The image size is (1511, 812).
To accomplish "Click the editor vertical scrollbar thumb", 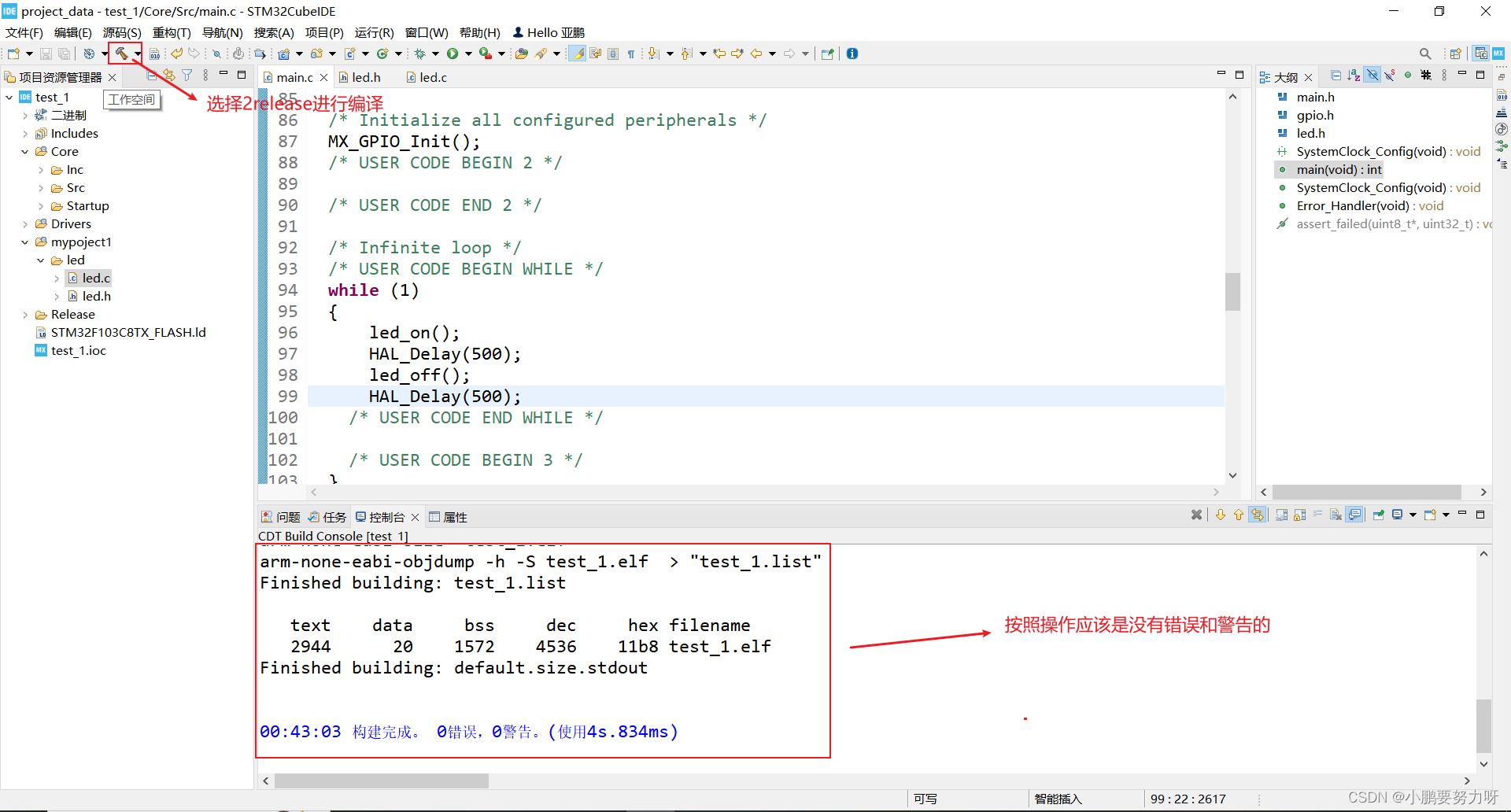I will coord(1232,292).
